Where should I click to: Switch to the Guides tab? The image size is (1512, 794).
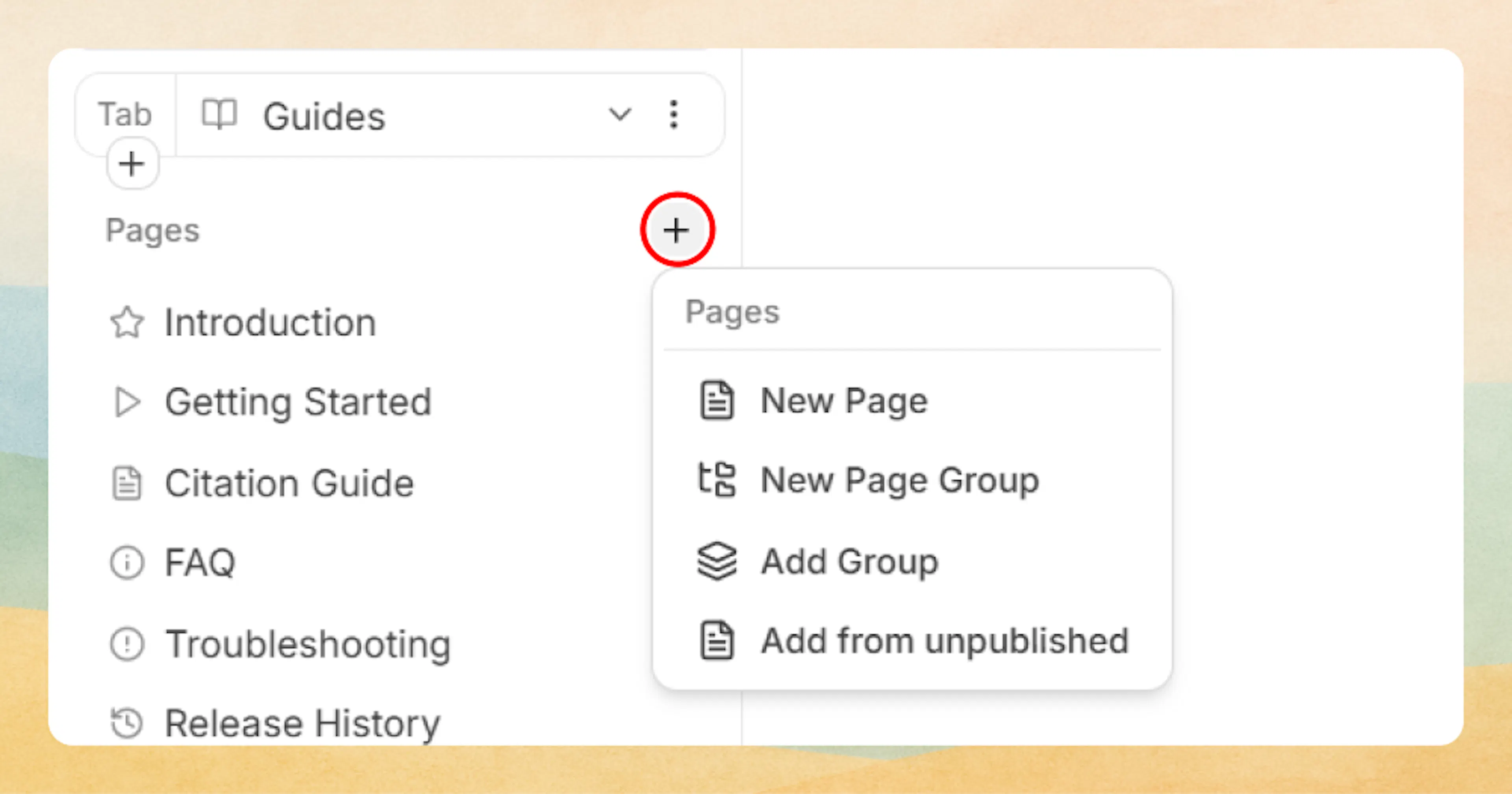pyautogui.click(x=324, y=115)
